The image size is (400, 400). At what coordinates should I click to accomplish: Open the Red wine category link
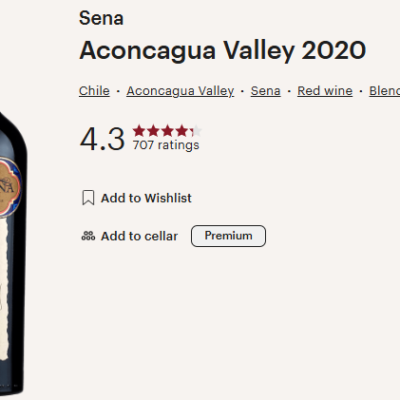325,91
